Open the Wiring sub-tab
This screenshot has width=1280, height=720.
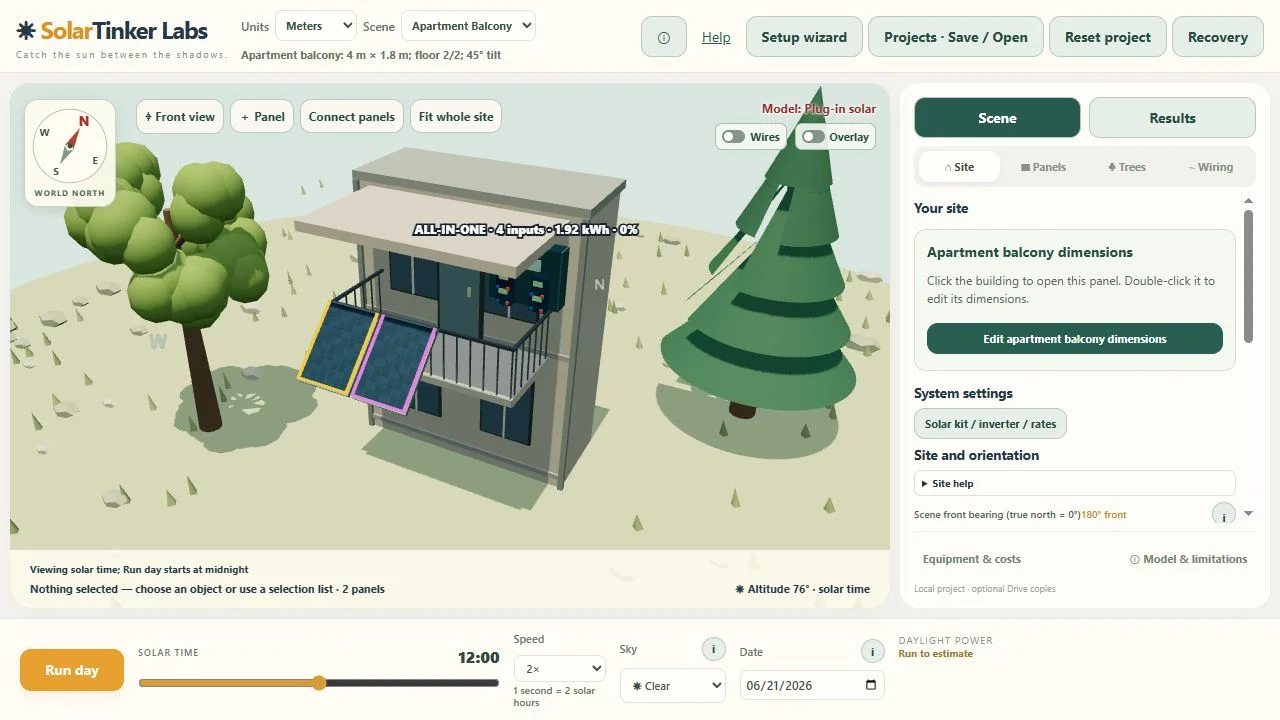tap(1210, 167)
